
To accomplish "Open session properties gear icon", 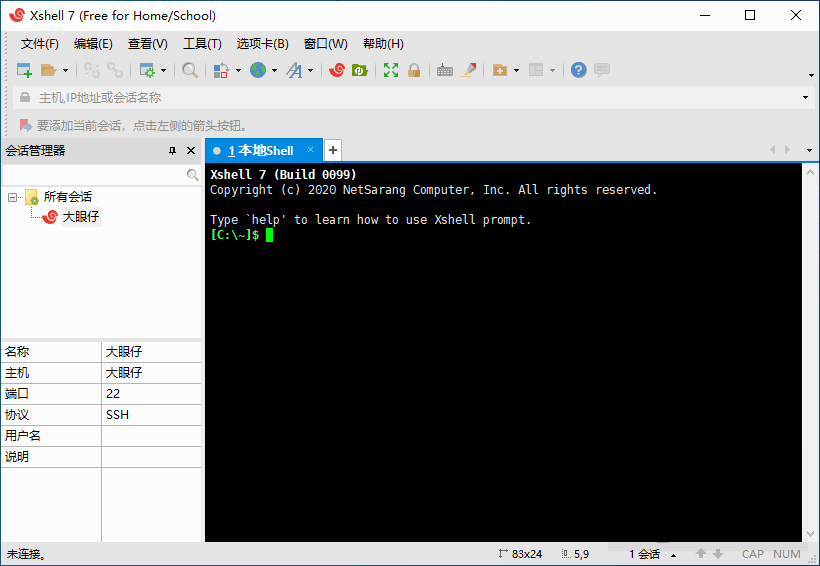I will tap(147, 70).
